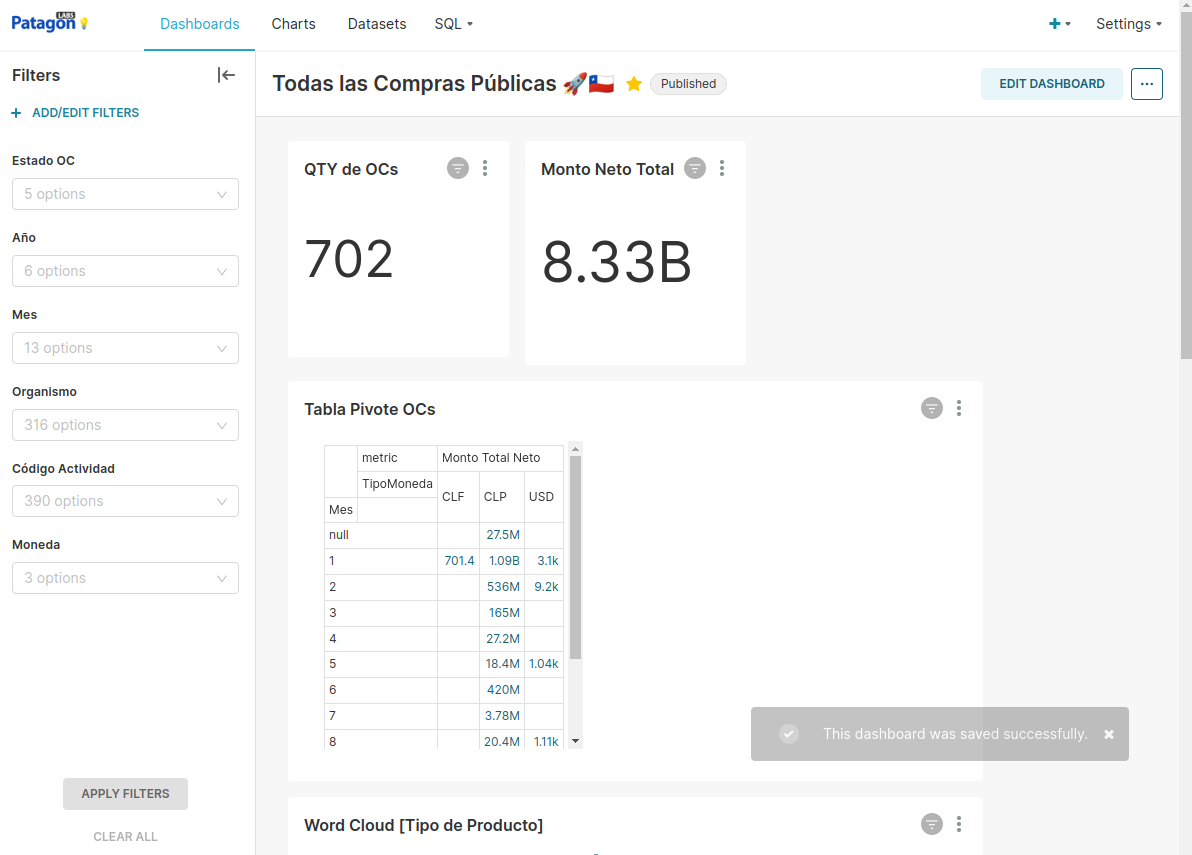Expand the Moneda filter dropdown

point(125,578)
